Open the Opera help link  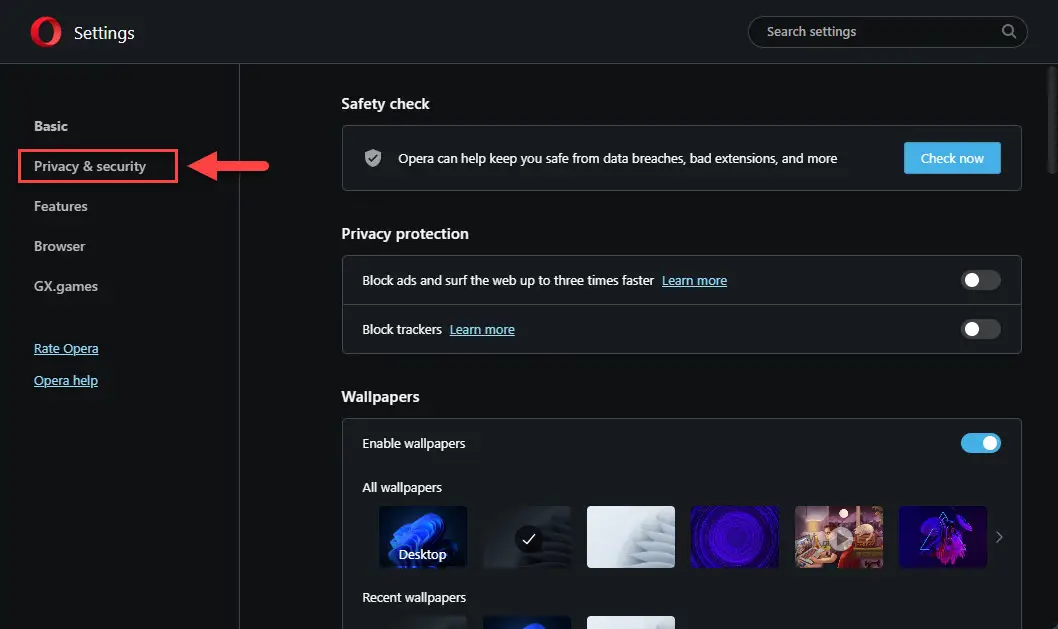(66, 381)
